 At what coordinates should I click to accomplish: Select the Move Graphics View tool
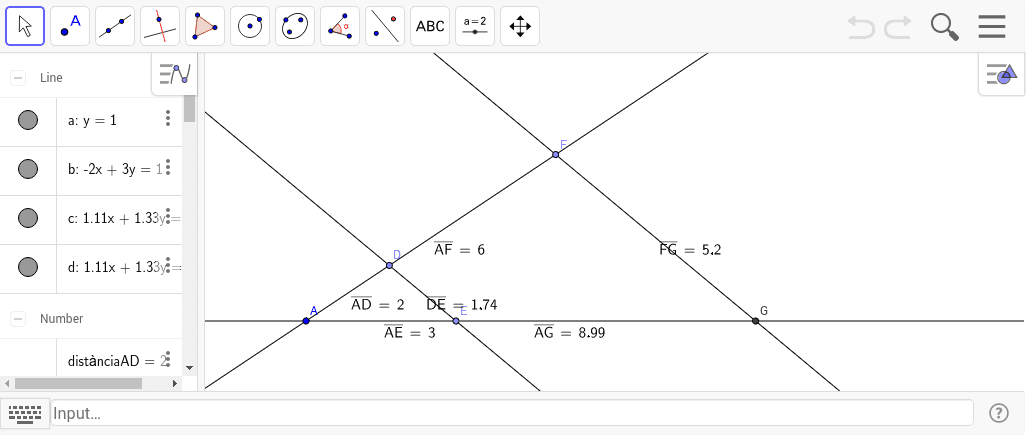(x=520, y=26)
